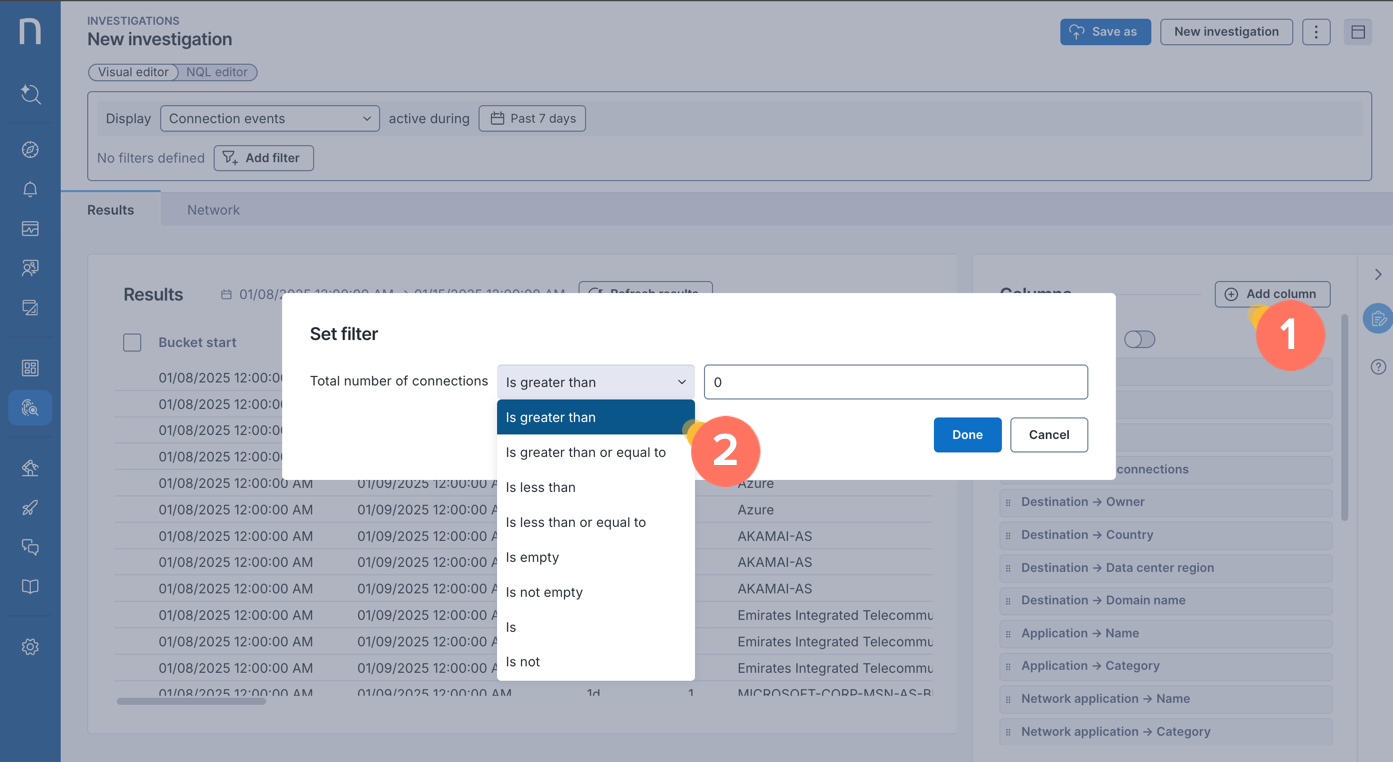
Task: Open the search icon in the left sidebar
Action: (30, 94)
